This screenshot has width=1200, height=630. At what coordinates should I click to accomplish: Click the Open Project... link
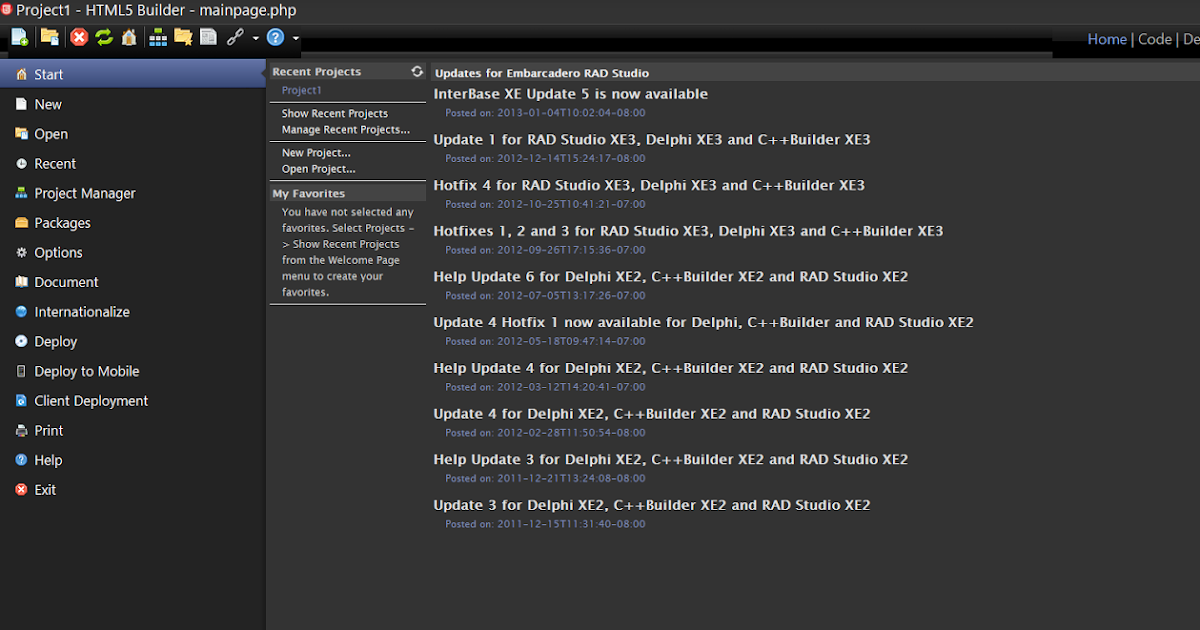point(319,169)
